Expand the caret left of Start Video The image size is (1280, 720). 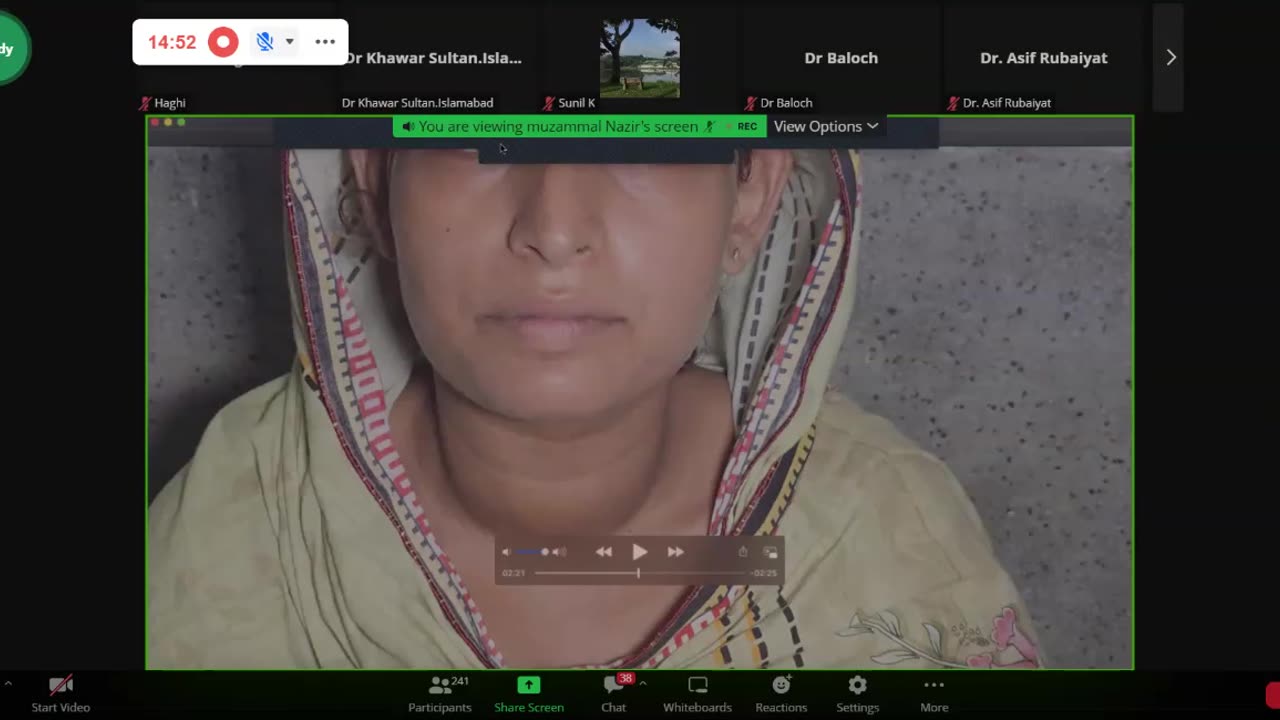8,684
